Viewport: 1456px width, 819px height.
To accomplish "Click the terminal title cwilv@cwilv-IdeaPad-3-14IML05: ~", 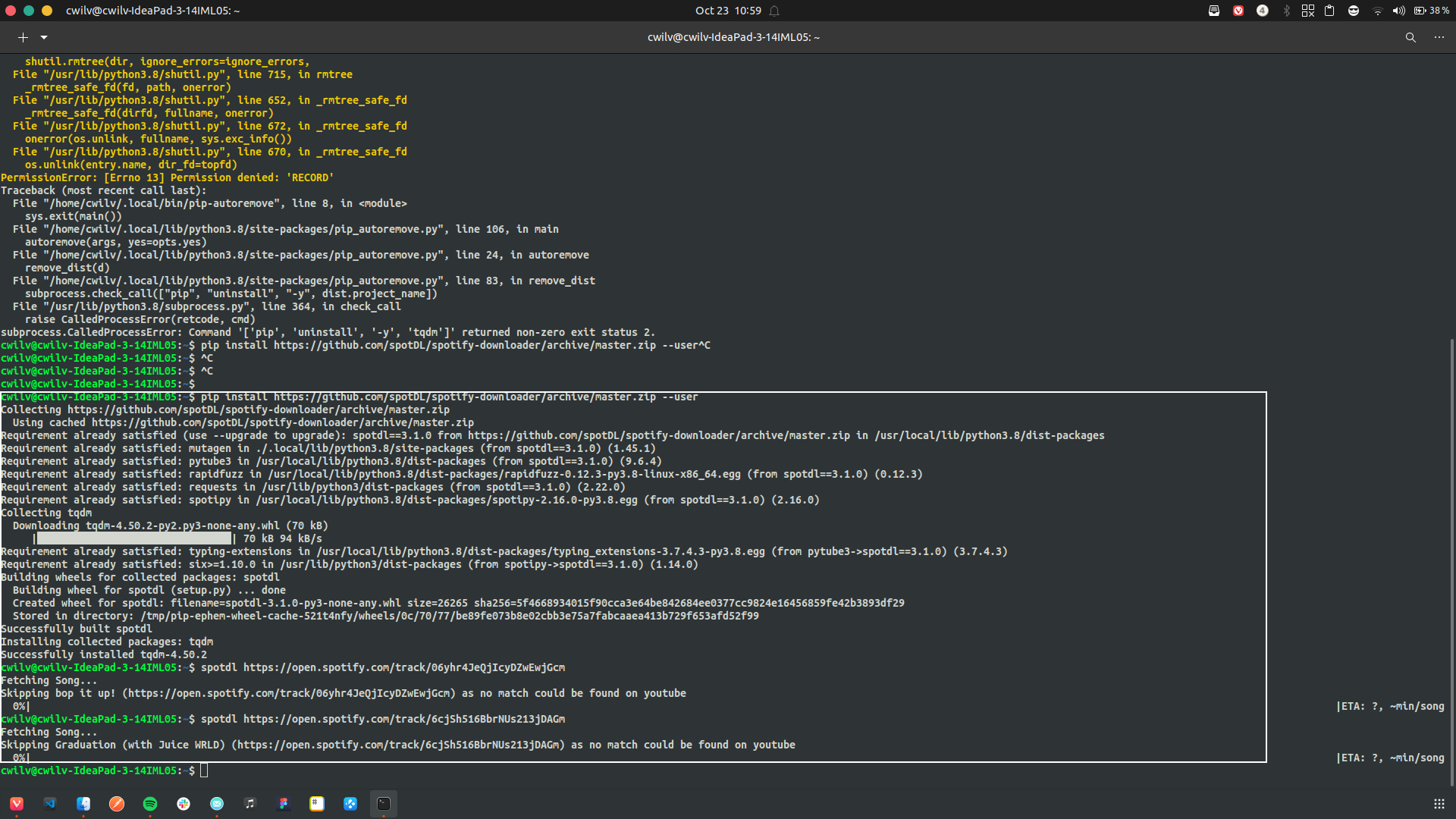I will pos(733,37).
